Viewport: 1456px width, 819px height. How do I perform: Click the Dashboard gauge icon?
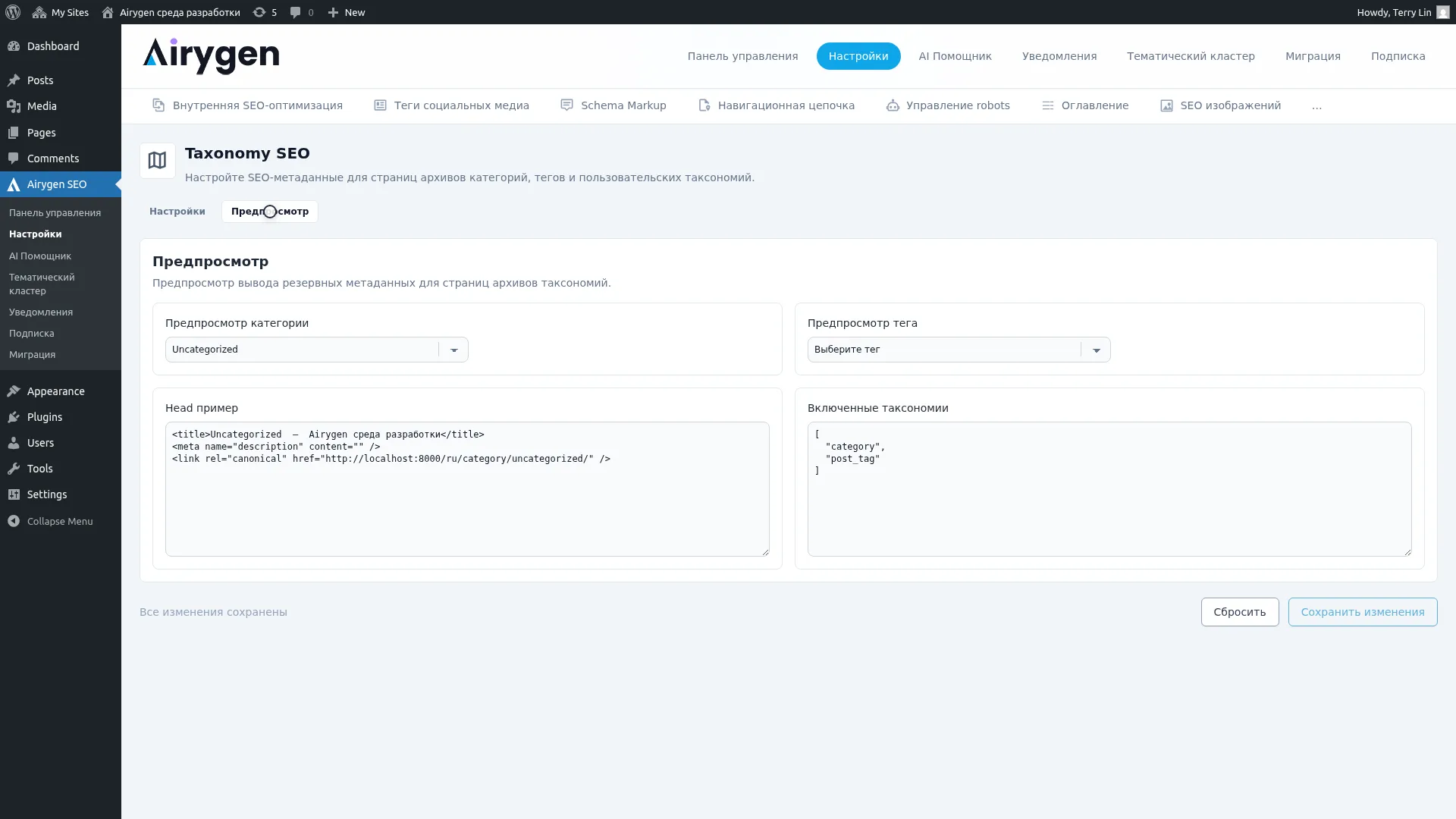[x=14, y=46]
